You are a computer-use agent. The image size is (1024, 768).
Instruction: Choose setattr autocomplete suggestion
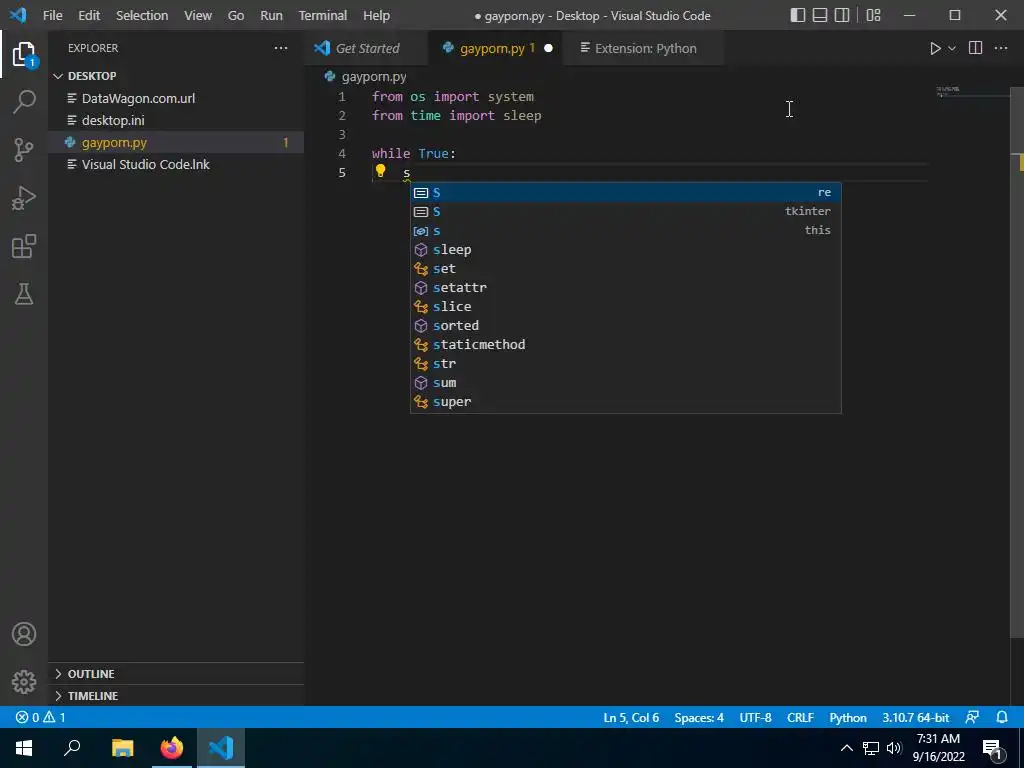(x=626, y=287)
